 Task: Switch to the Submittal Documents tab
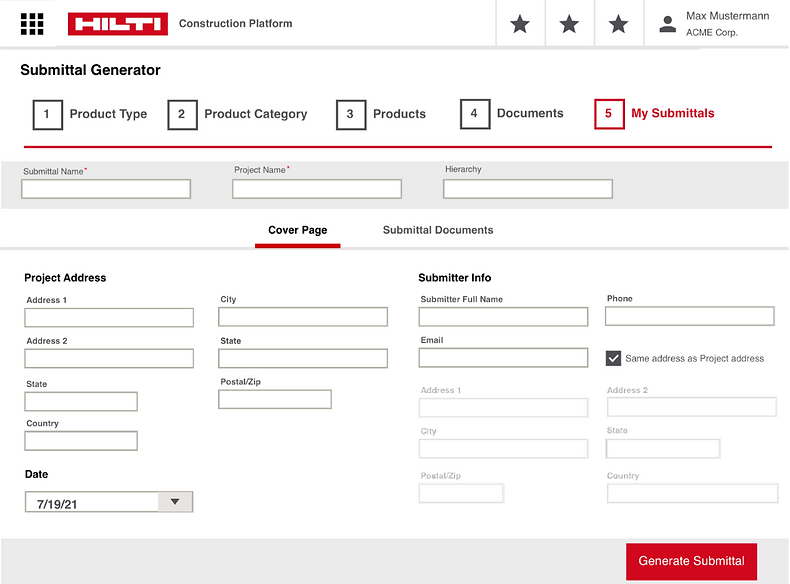pyautogui.click(x=438, y=230)
